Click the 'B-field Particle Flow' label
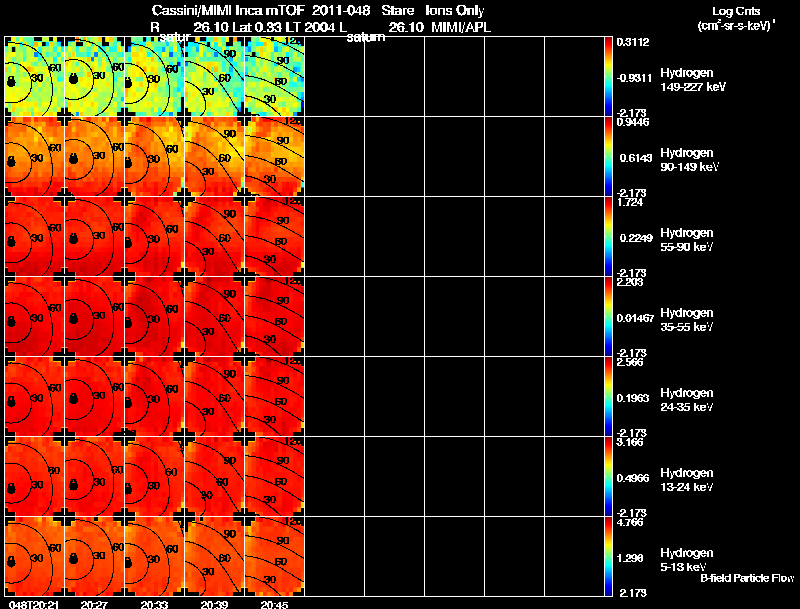Image resolution: width=800 pixels, height=609 pixels. 747,578
